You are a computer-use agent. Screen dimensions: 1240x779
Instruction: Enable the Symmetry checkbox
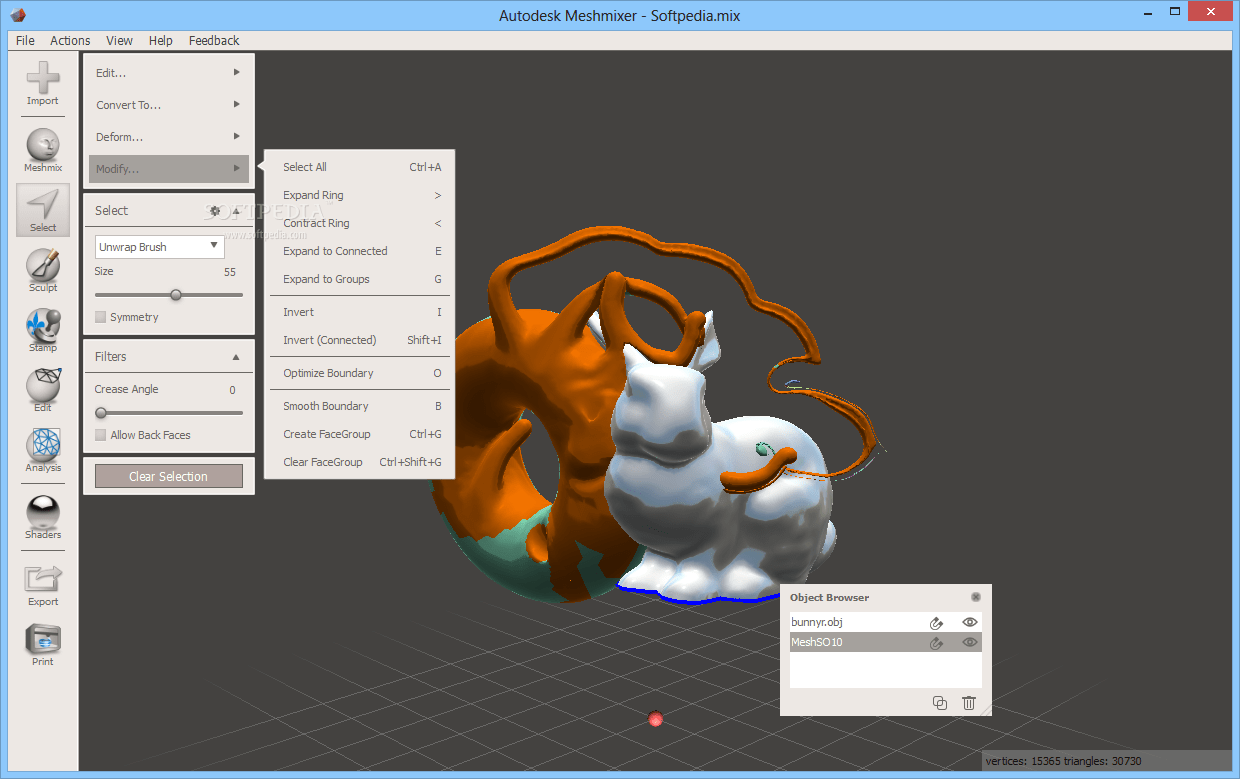tap(100, 317)
